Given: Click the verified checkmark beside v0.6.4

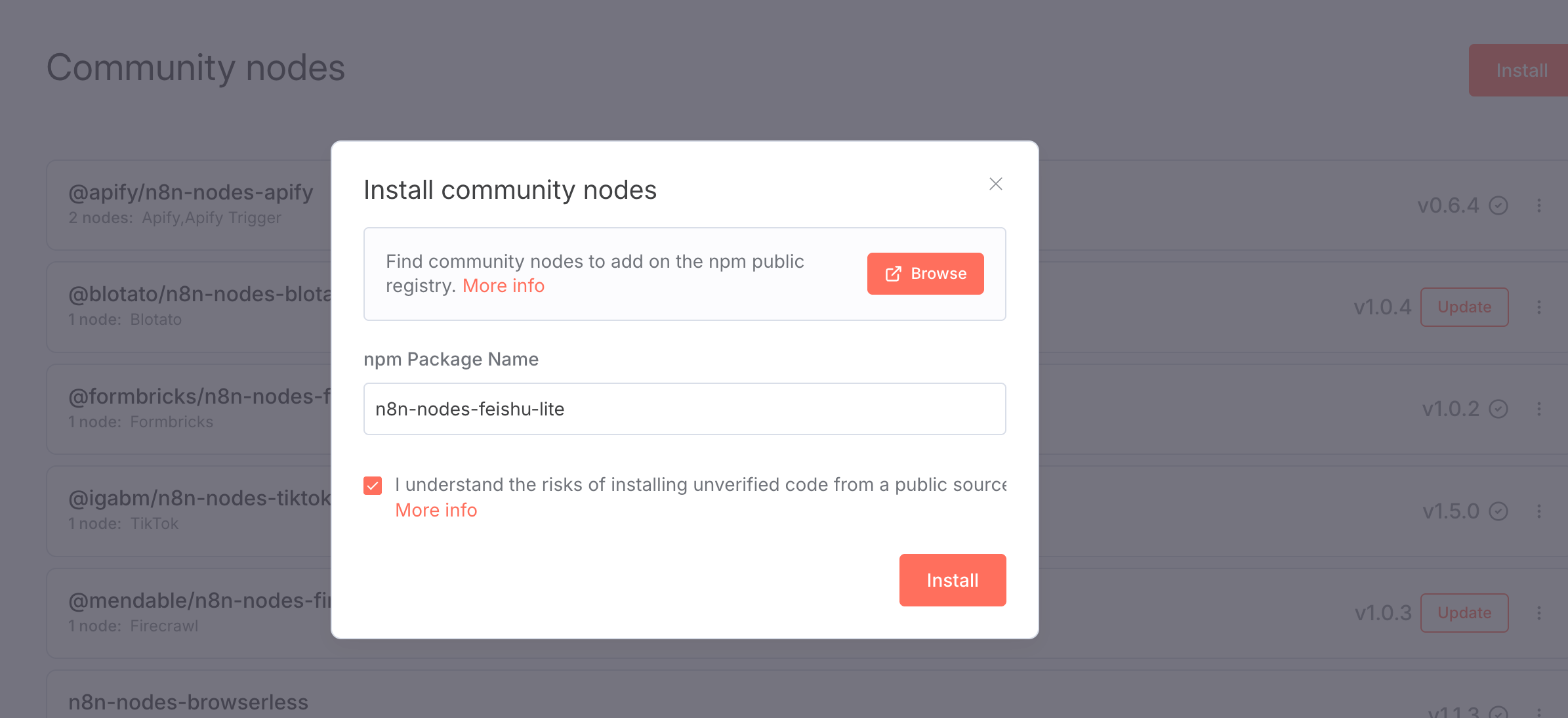Looking at the screenshot, I should click(x=1498, y=205).
